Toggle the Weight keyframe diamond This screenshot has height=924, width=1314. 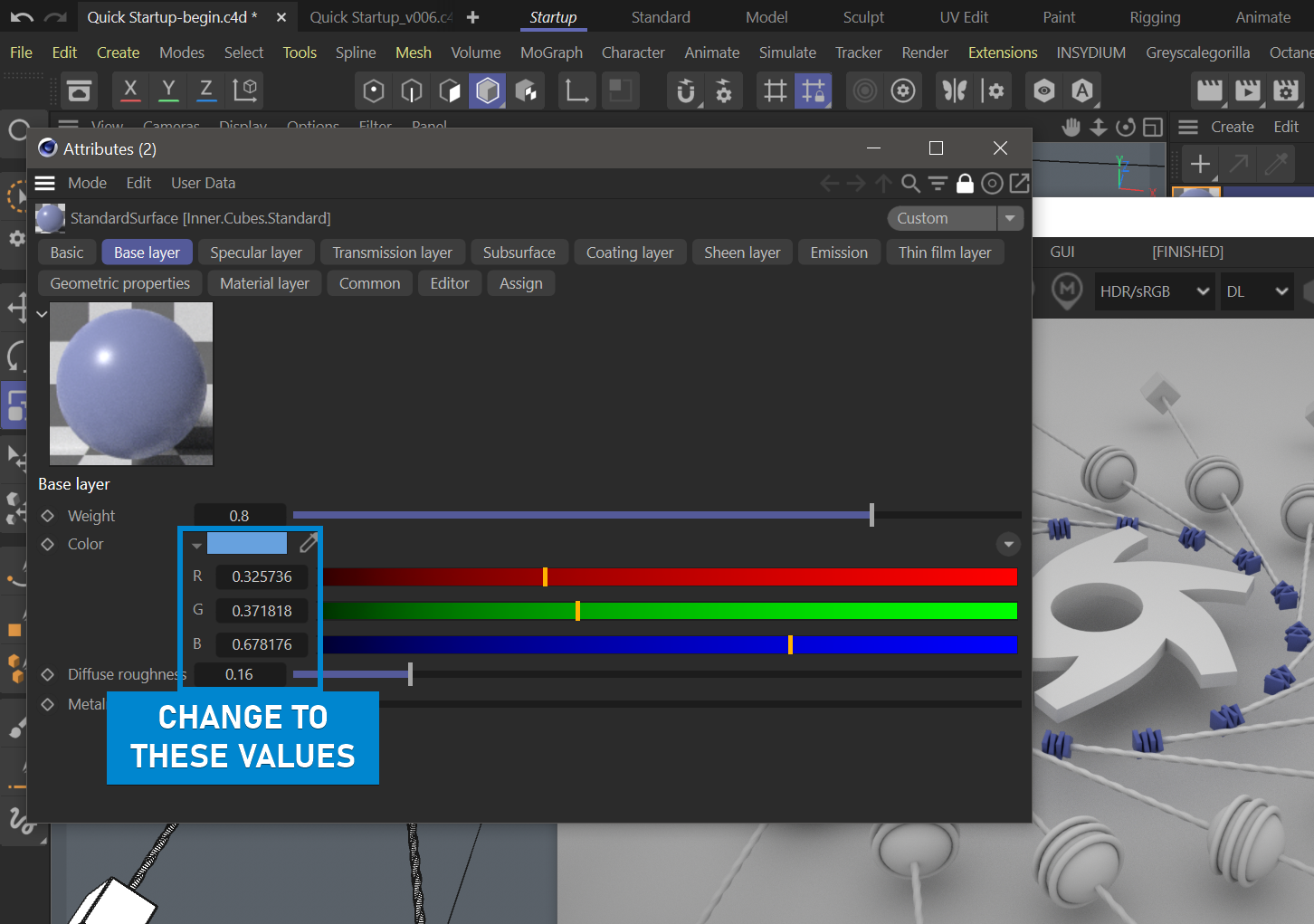(x=48, y=516)
